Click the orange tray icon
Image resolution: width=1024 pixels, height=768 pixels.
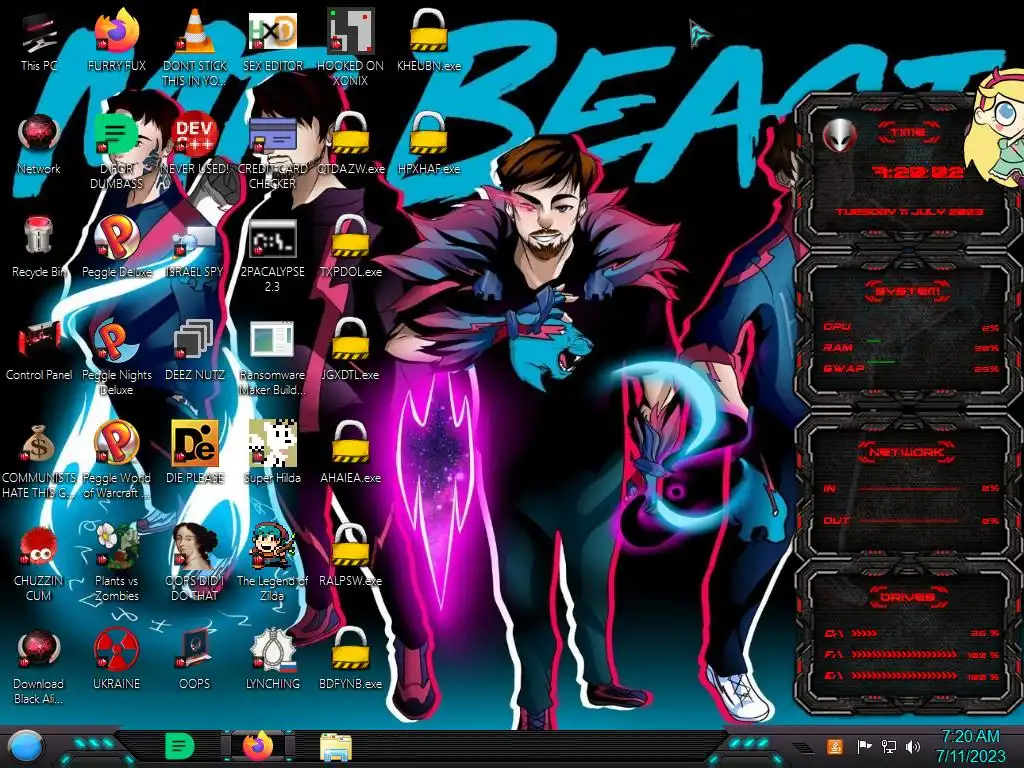[835, 746]
